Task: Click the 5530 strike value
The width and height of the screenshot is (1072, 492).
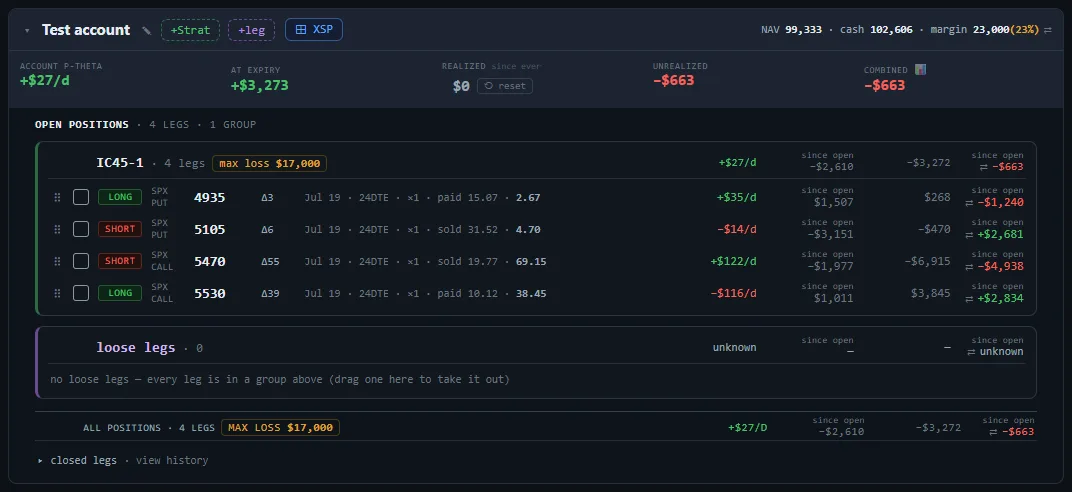Action: [x=210, y=293]
